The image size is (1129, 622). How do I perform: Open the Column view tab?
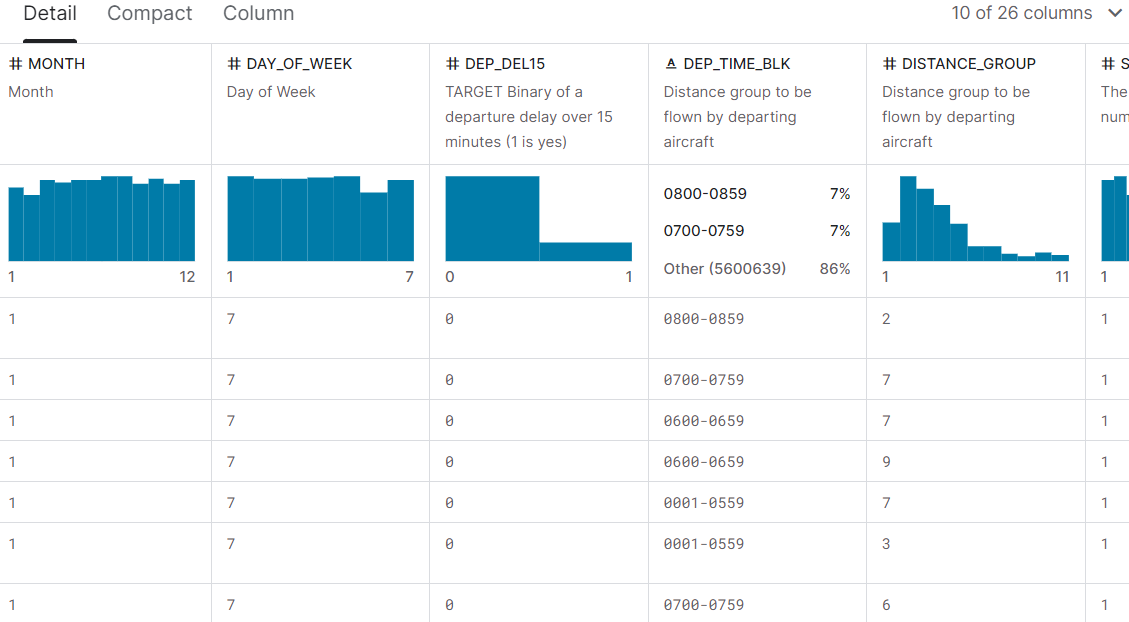click(x=258, y=14)
